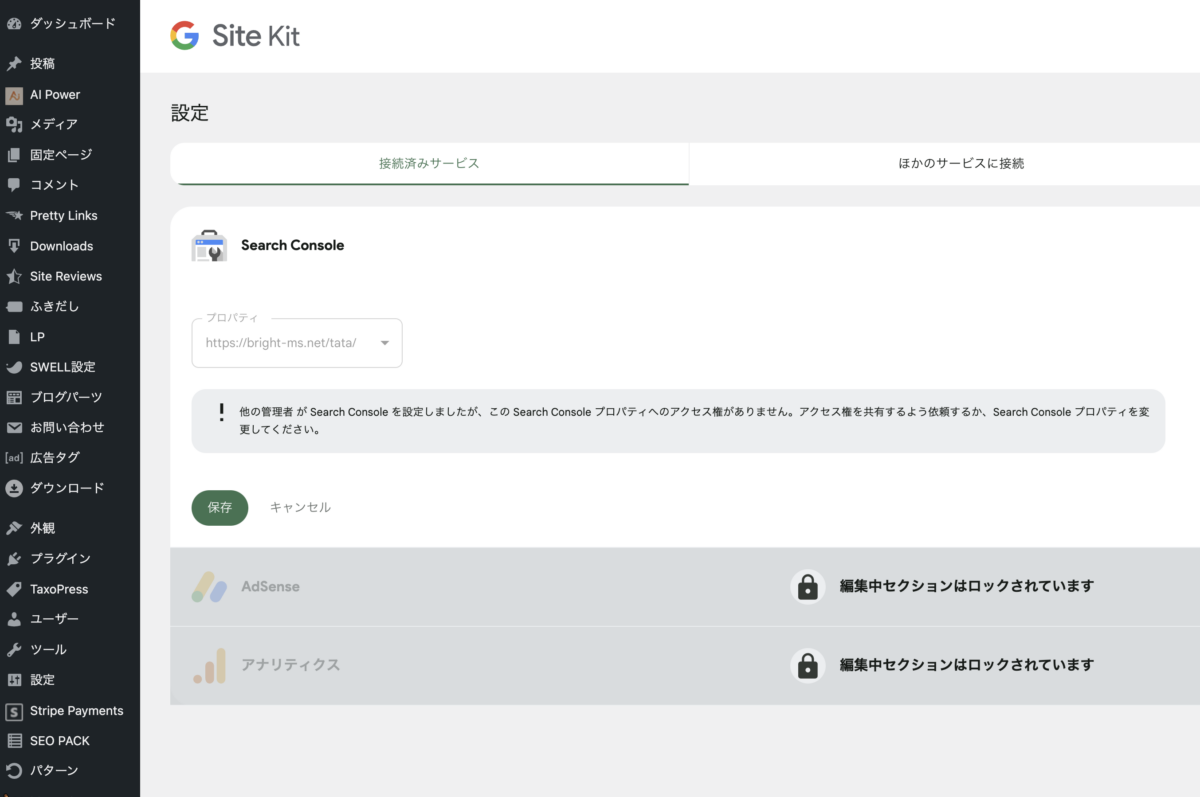Click the Pretty Links star icon
The width and height of the screenshot is (1200, 797).
click(14, 215)
